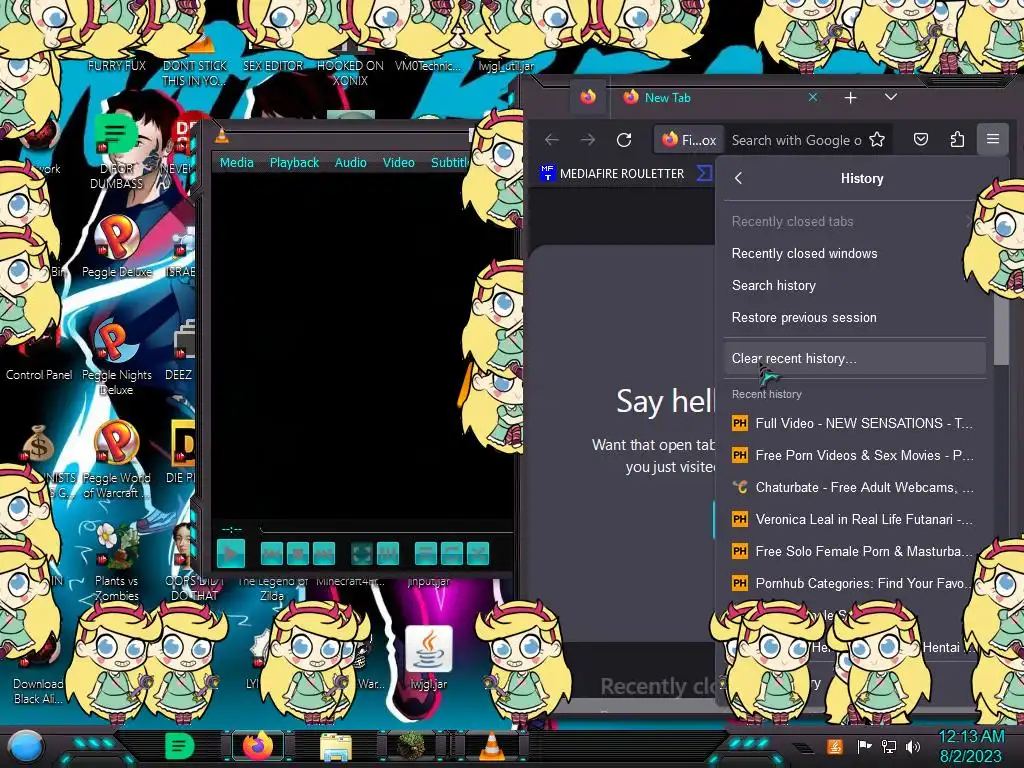The height and width of the screenshot is (768, 1024).
Task: Toggle VLC fullscreen button
Action: [x=362, y=554]
